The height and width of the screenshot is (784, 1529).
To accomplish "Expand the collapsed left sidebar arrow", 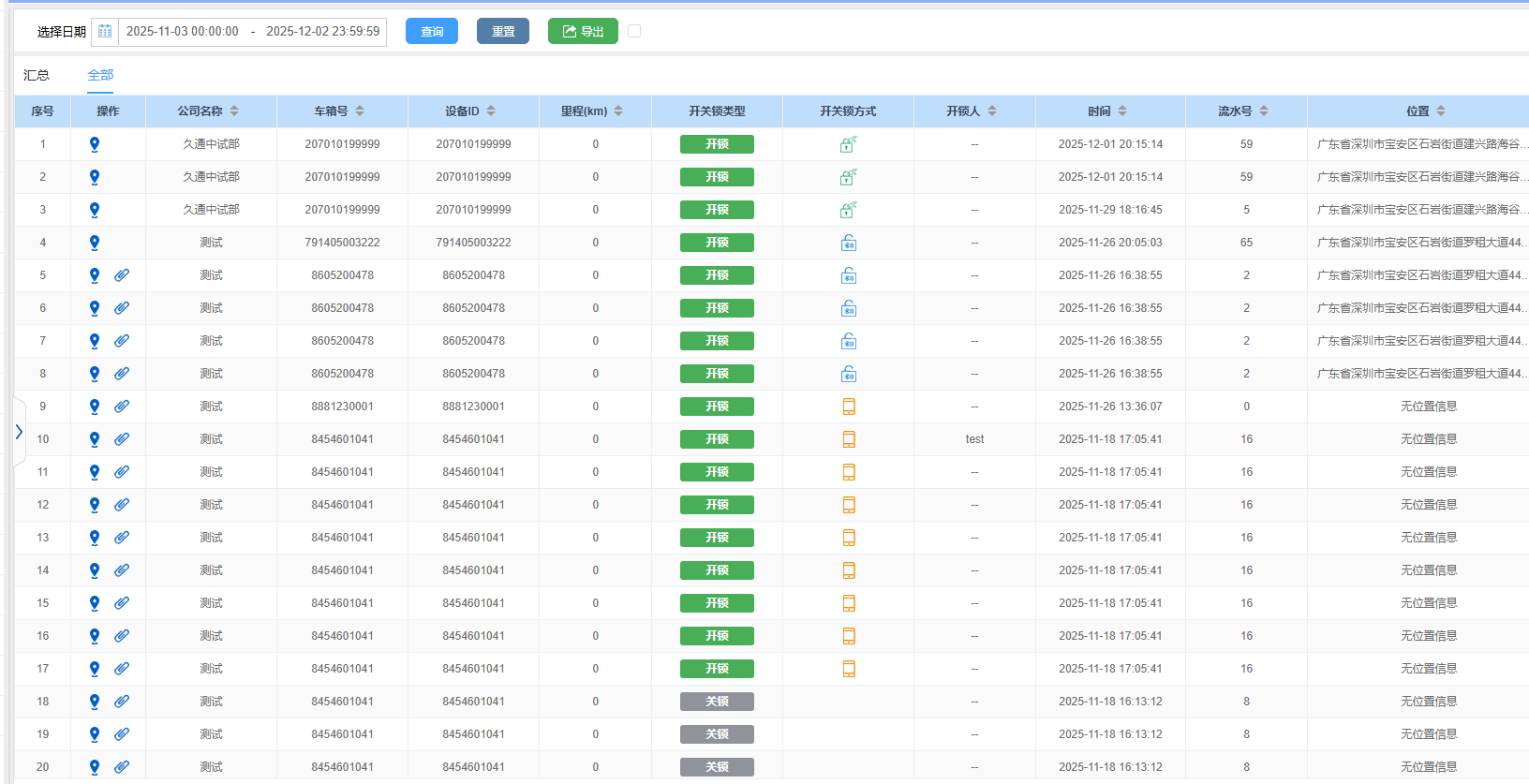I will 19,432.
